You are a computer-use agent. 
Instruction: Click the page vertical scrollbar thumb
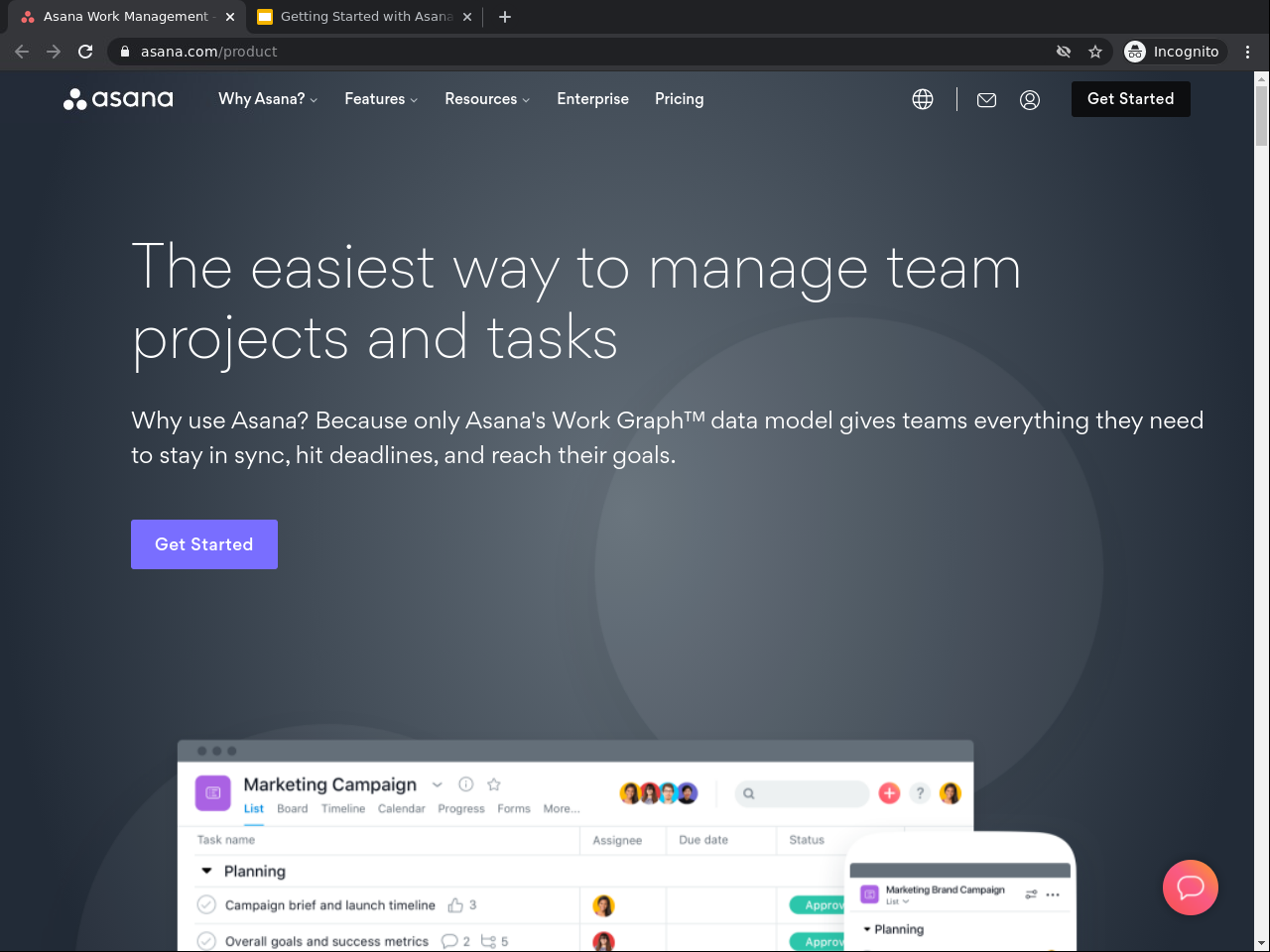click(x=1262, y=115)
